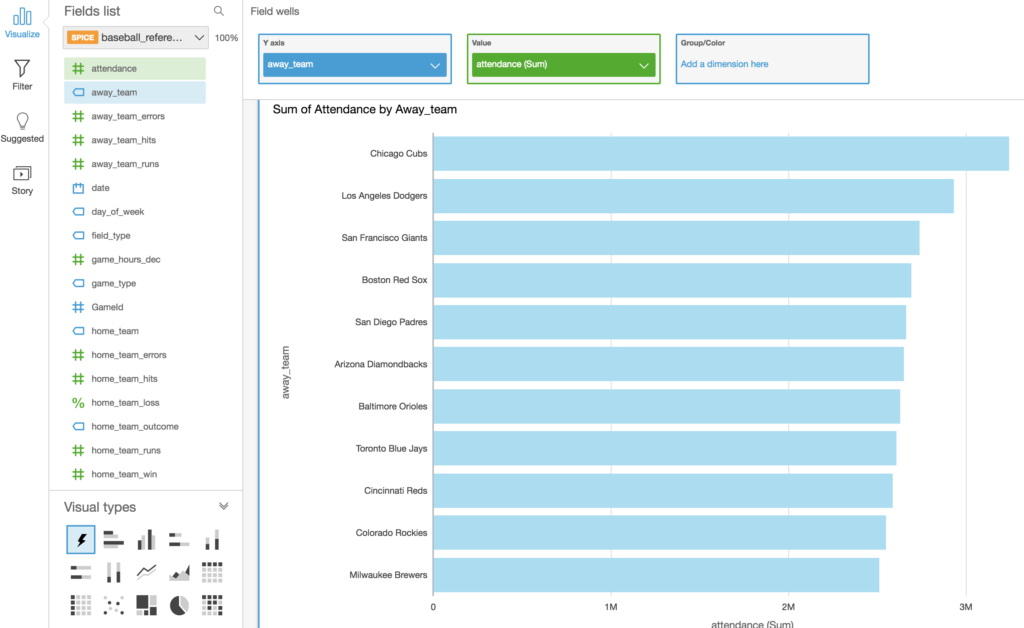Open the Filter pane from the sidebar

click(x=22, y=75)
